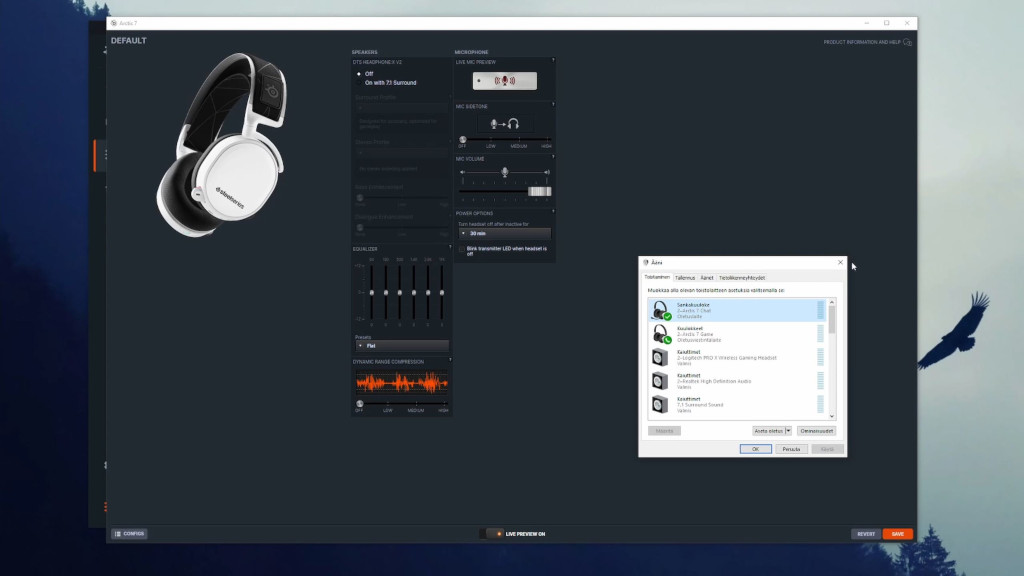Click the Arctis 7 Game headphones device icon

coord(661,334)
